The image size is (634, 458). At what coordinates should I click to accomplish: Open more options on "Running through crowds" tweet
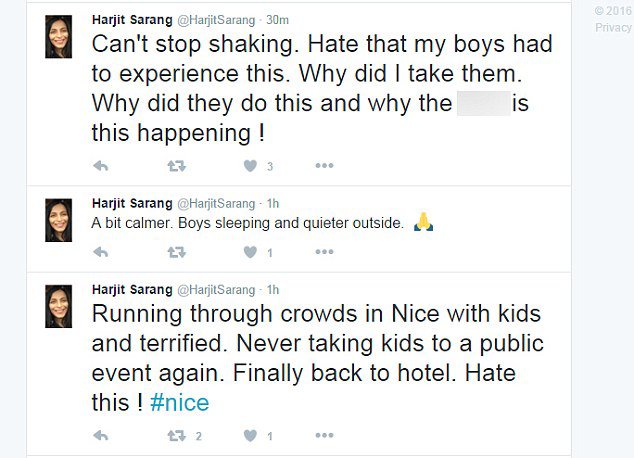tap(324, 435)
